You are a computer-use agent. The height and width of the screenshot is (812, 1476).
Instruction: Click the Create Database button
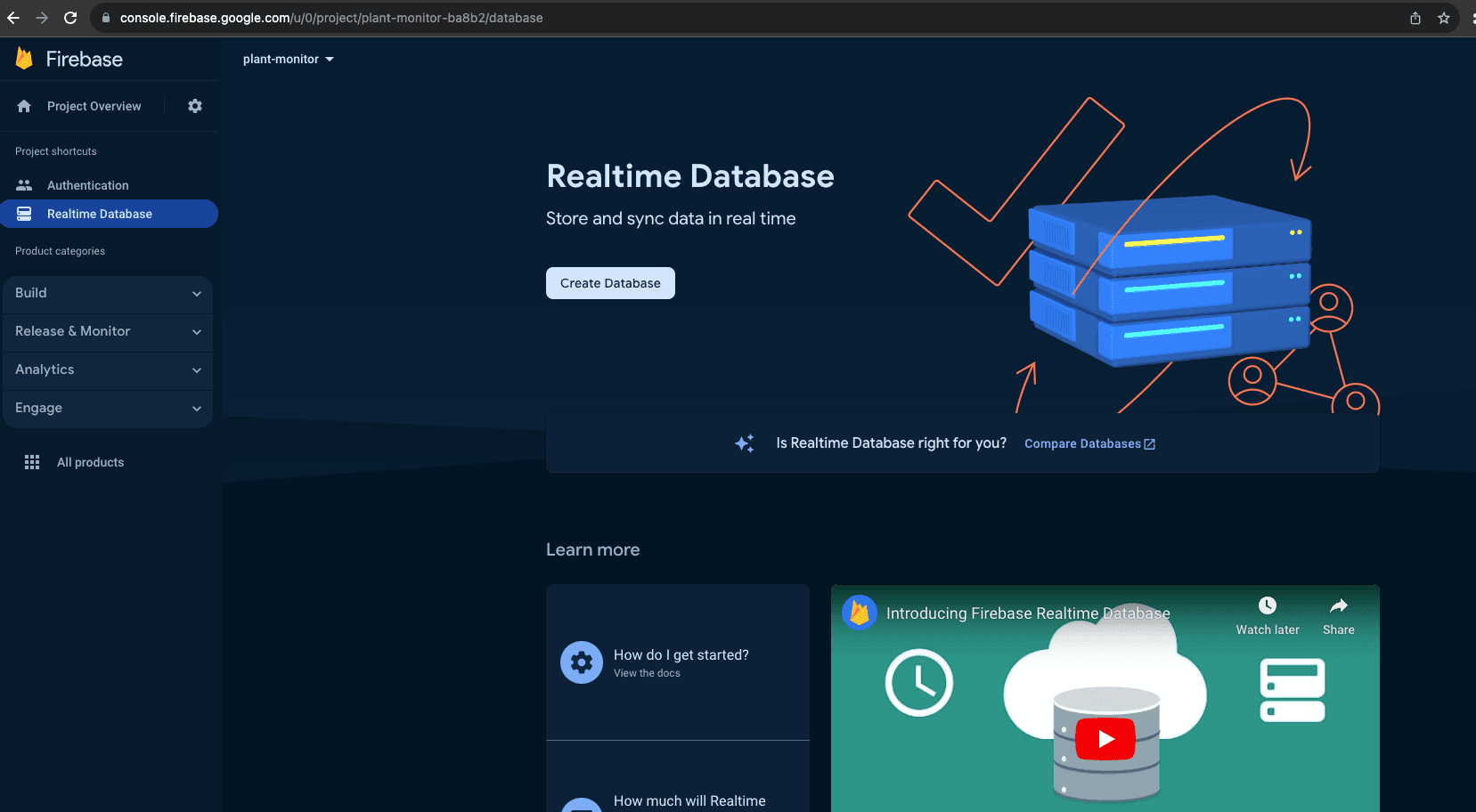click(x=610, y=283)
